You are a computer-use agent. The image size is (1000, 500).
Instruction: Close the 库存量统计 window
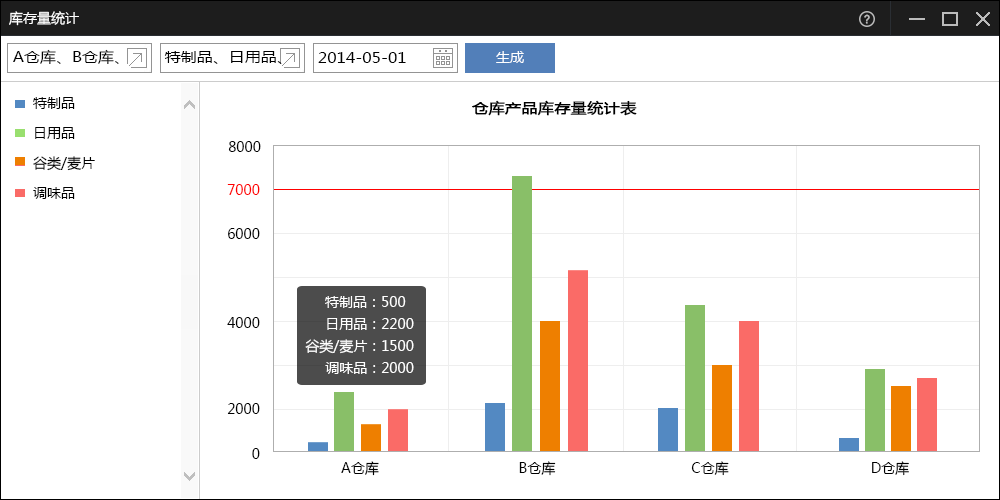point(983,19)
